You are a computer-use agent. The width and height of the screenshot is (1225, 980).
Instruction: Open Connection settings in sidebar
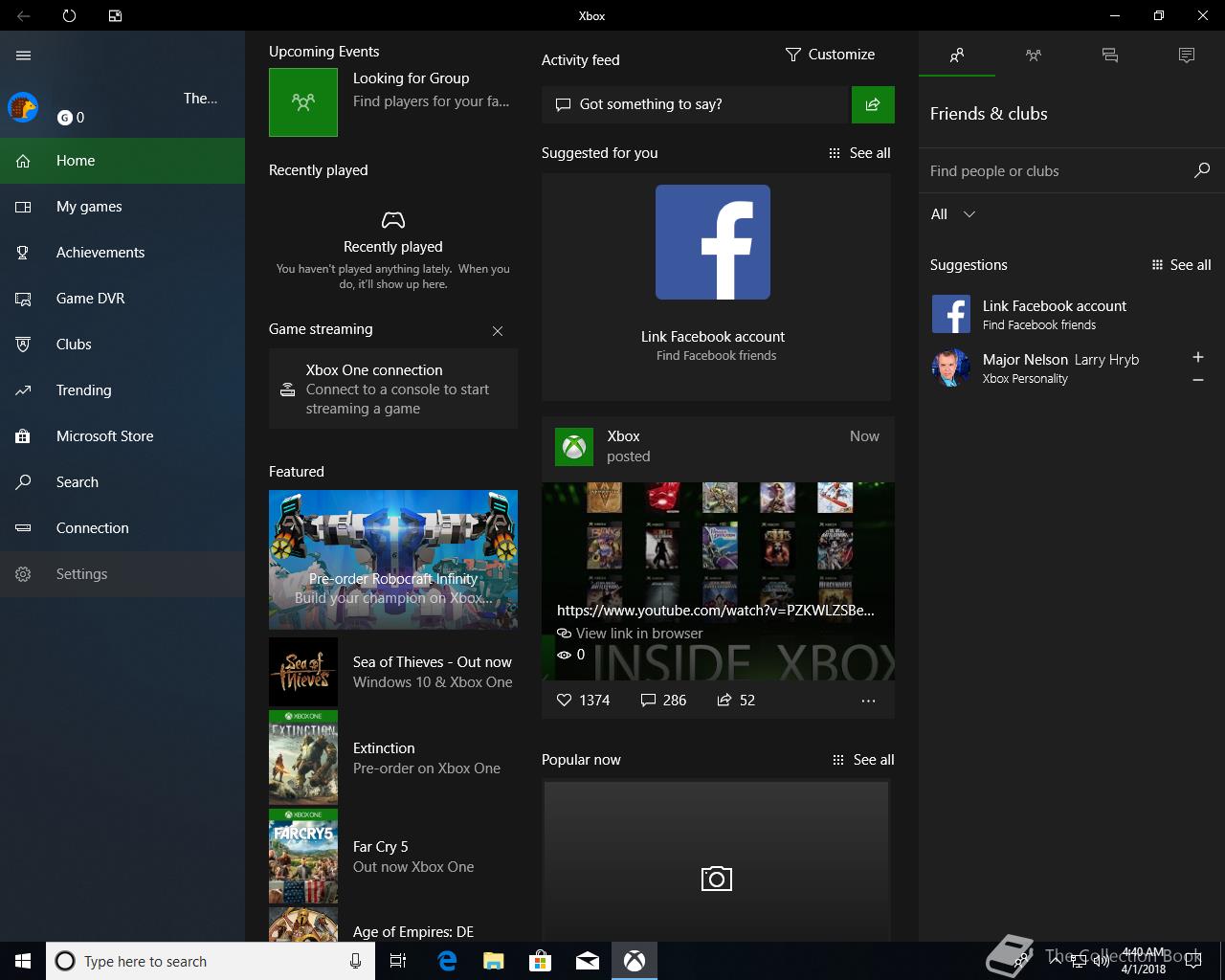click(122, 528)
